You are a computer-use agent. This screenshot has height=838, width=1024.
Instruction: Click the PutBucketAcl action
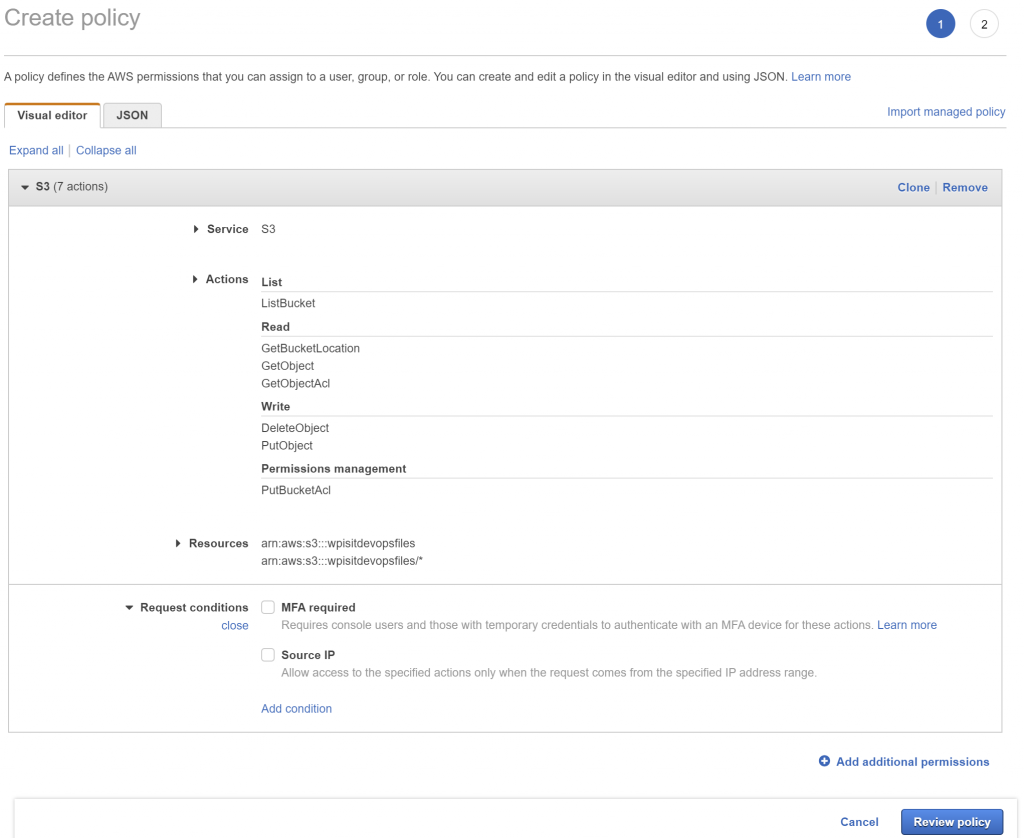pyautogui.click(x=296, y=490)
